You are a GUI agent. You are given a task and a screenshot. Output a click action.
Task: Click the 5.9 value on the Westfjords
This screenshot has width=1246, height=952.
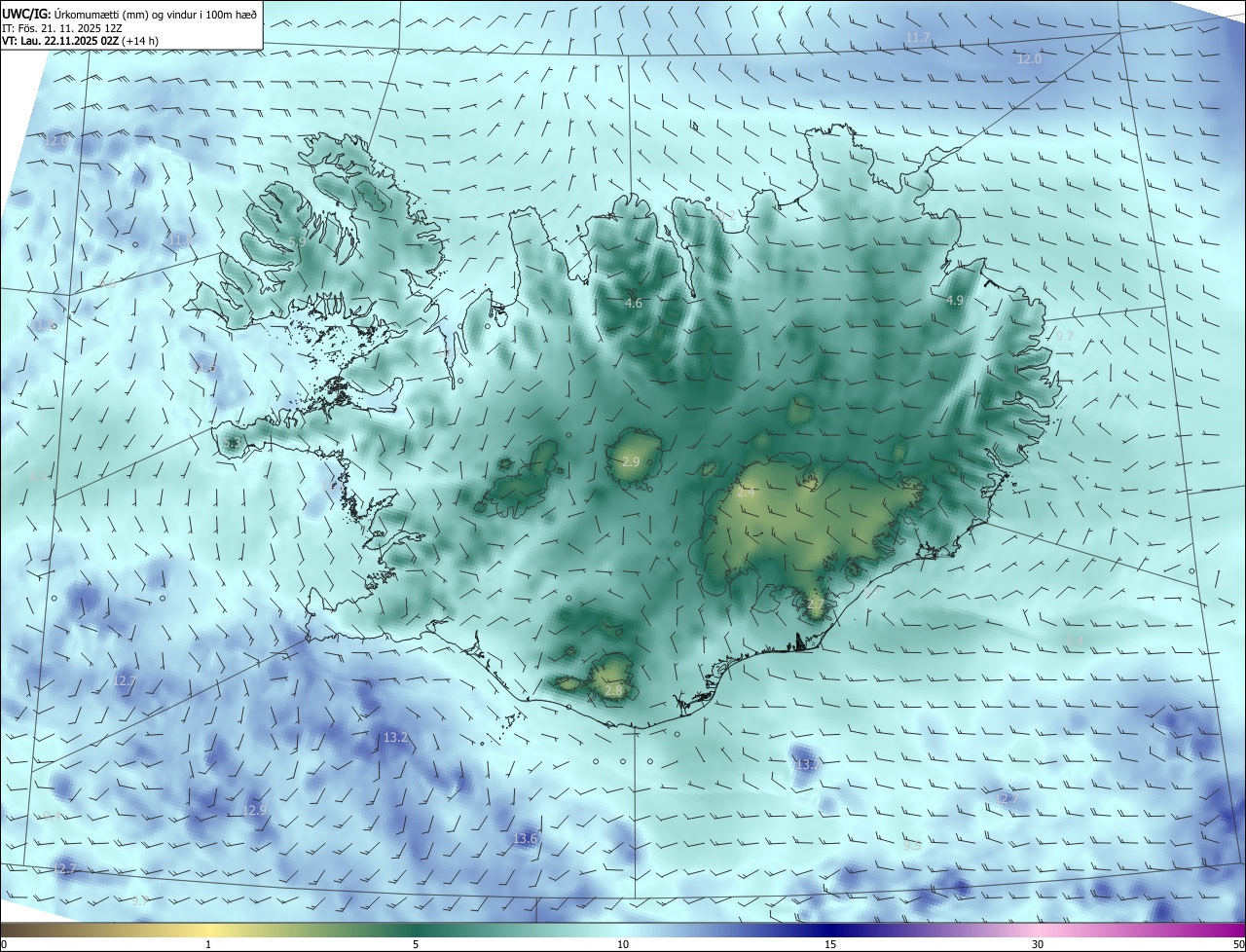coord(297,240)
